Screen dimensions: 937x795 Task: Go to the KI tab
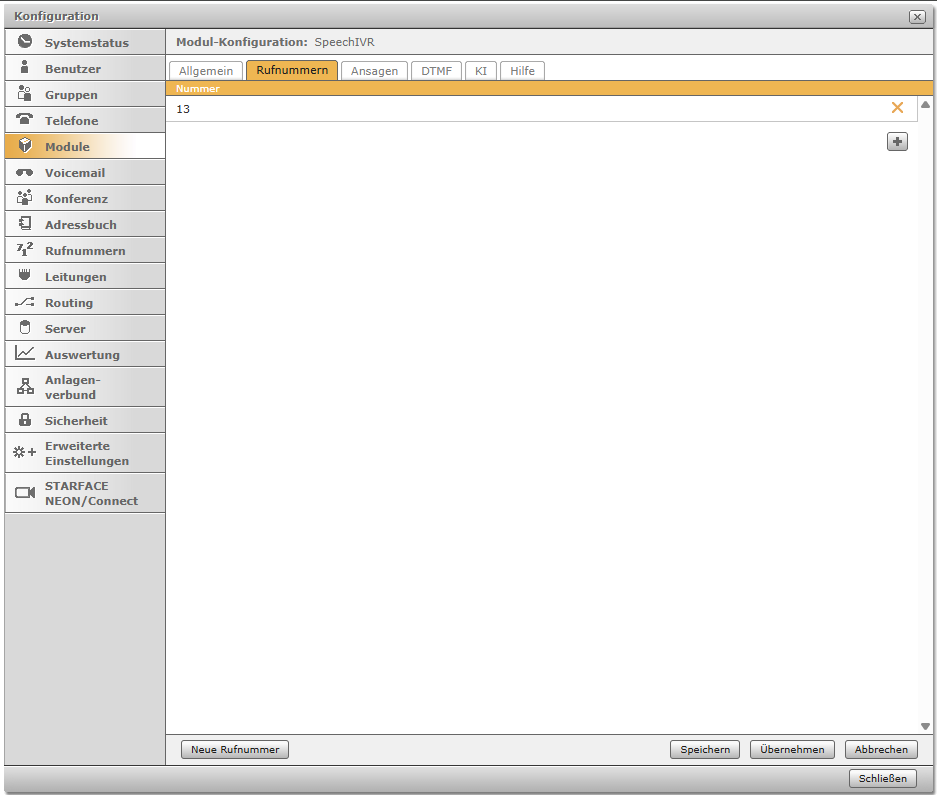[480, 71]
